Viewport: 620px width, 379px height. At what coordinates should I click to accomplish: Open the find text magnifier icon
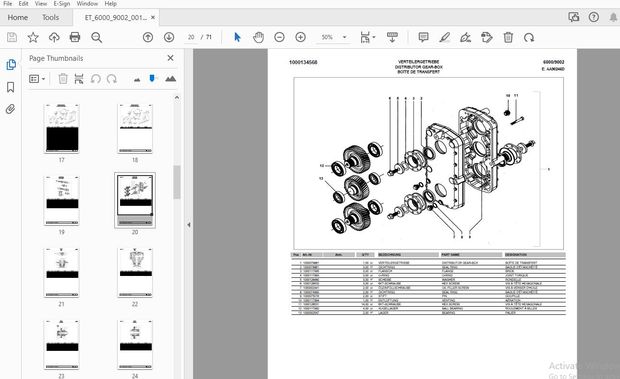tap(96, 37)
